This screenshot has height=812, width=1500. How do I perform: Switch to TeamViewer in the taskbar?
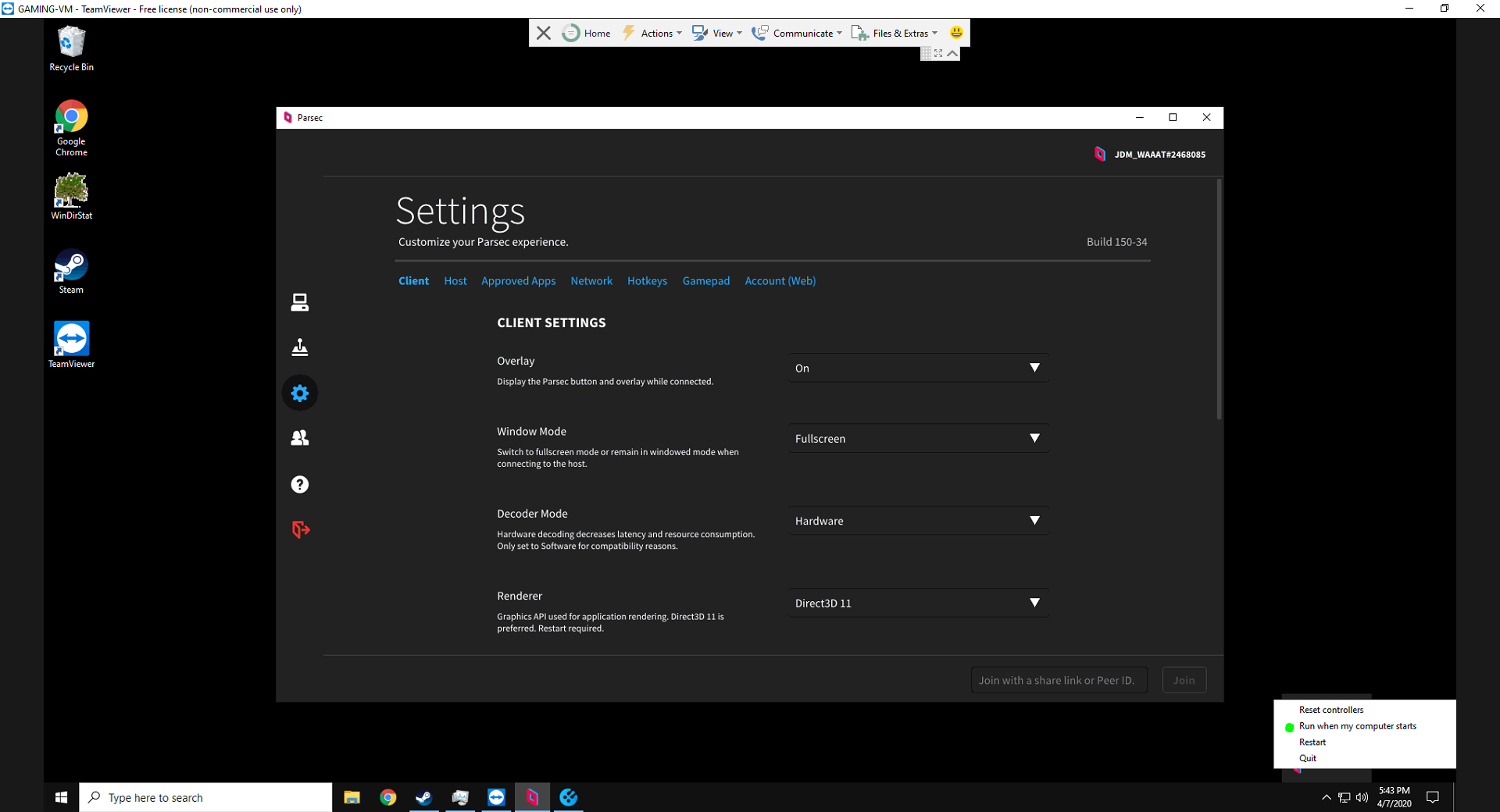tap(496, 797)
